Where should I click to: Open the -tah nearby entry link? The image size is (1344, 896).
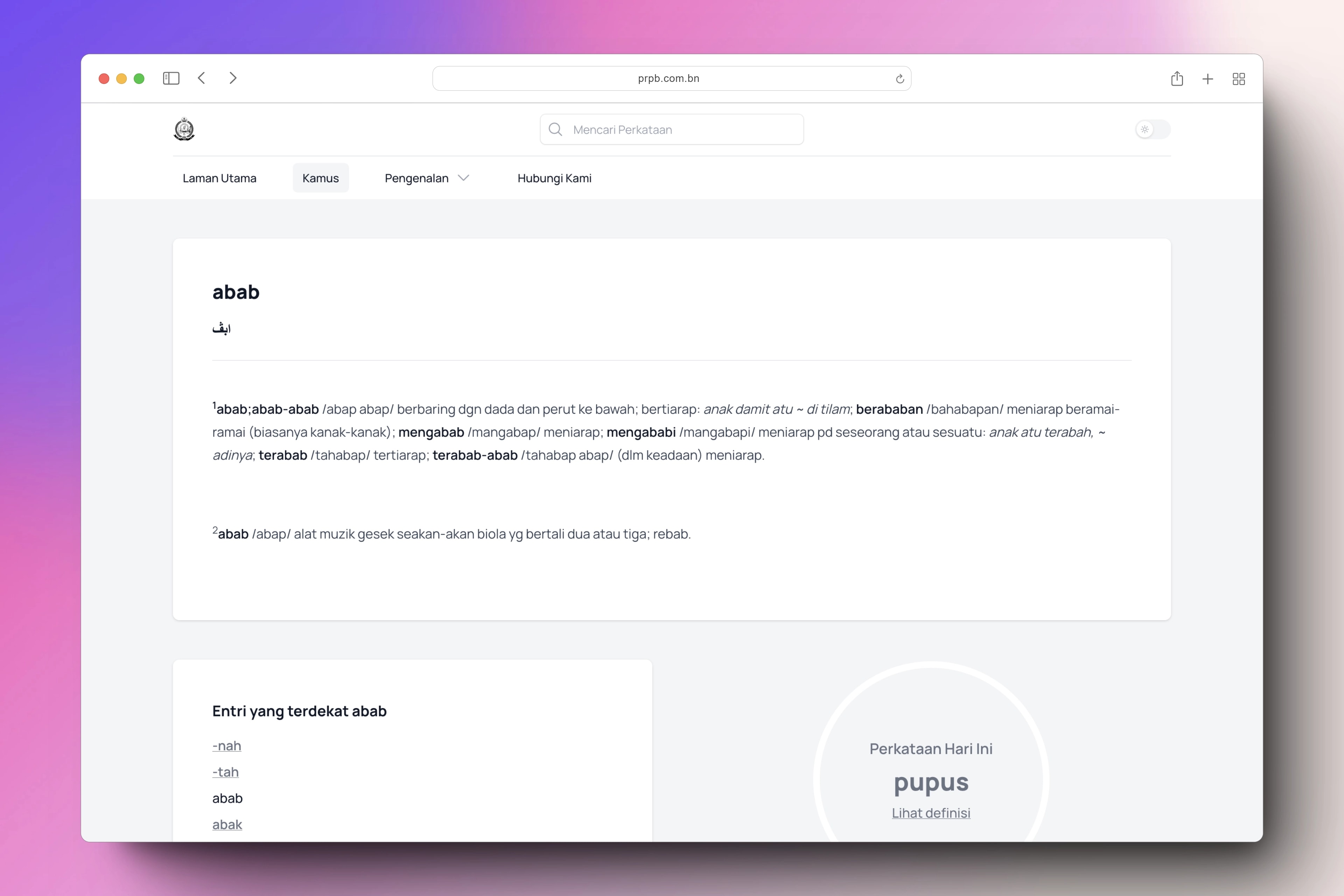pyautogui.click(x=226, y=772)
